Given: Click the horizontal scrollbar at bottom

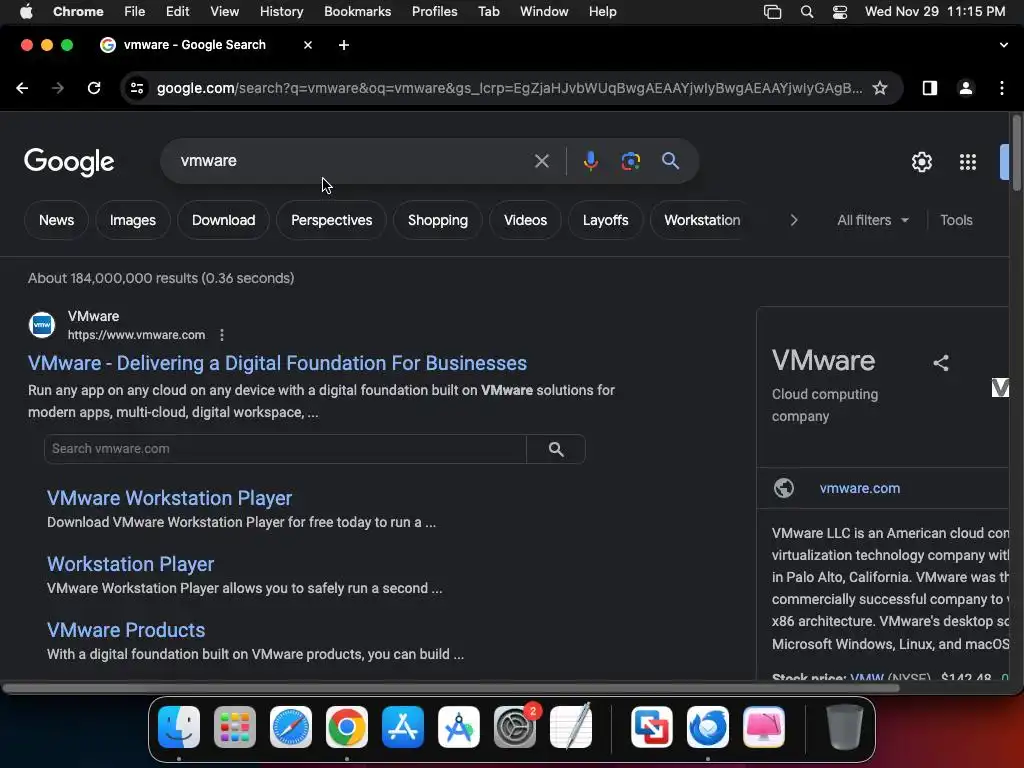Looking at the screenshot, I should pyautogui.click(x=451, y=688).
